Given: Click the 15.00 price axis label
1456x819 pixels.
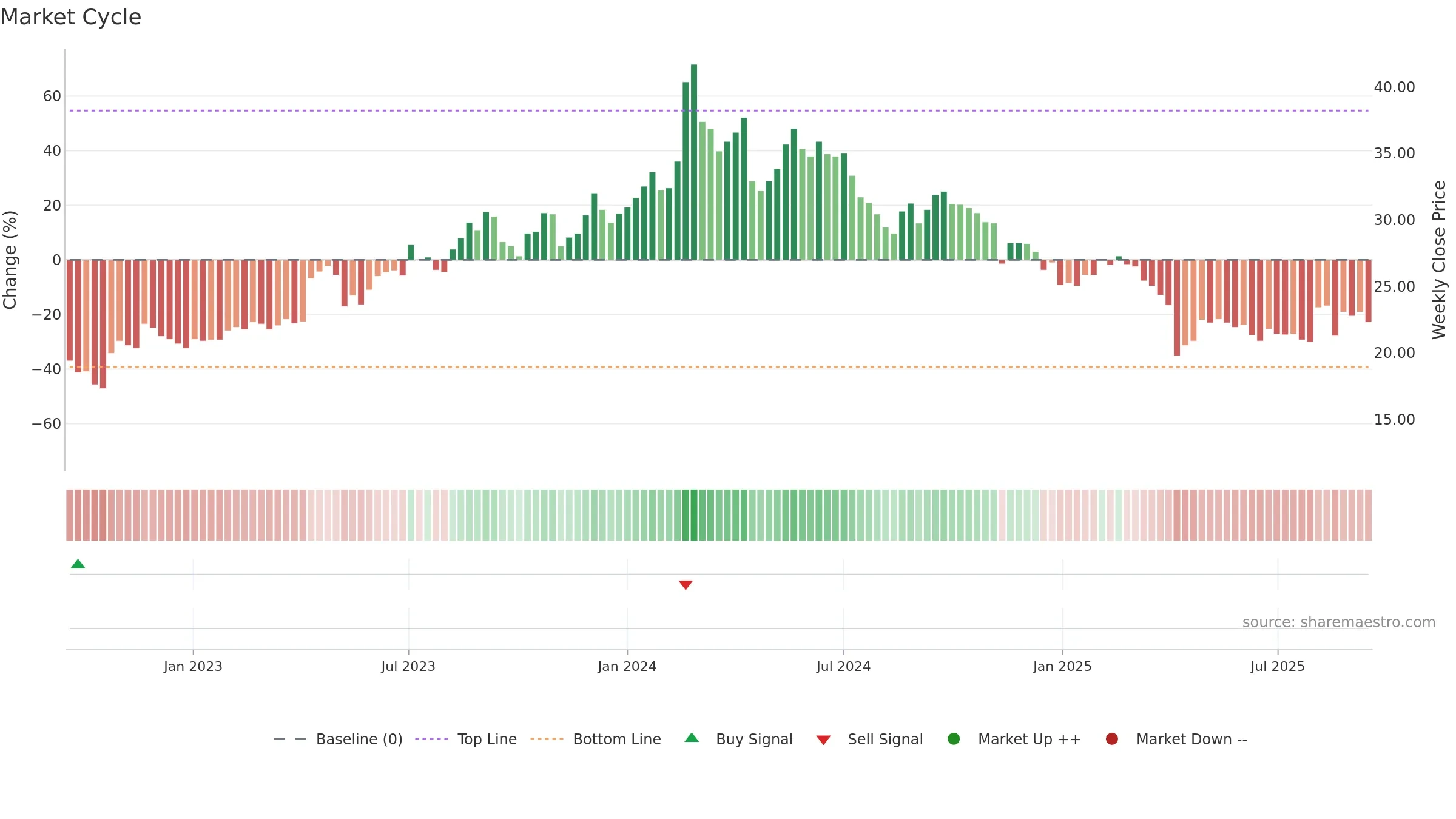Looking at the screenshot, I should coord(1394,420).
